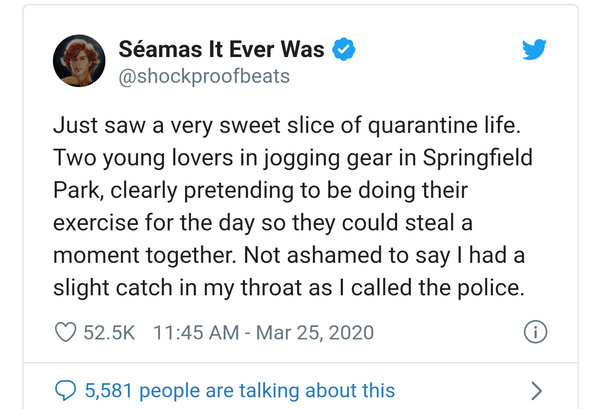600x409 pixels.
Task: Click the reply speech bubble icon
Action: pyautogui.click(x=66, y=390)
